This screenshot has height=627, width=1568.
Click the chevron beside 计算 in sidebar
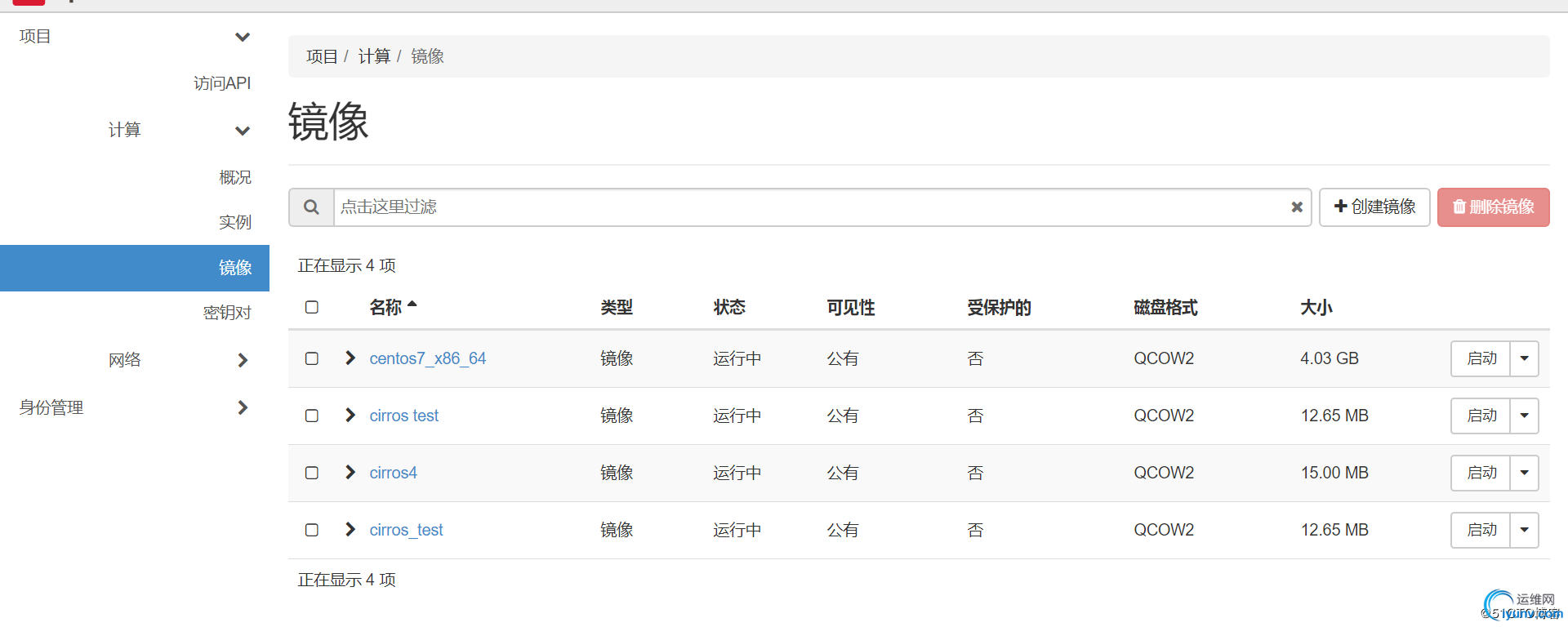pyautogui.click(x=243, y=131)
